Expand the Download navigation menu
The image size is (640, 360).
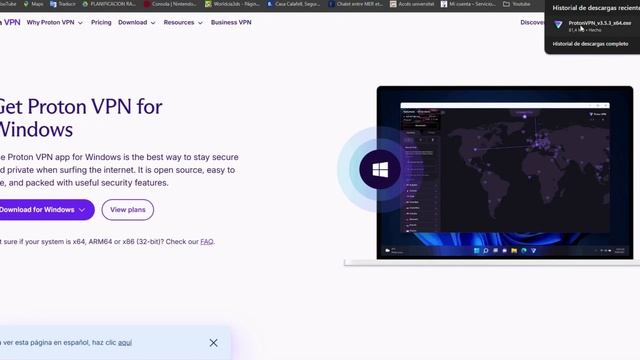[x=137, y=22]
